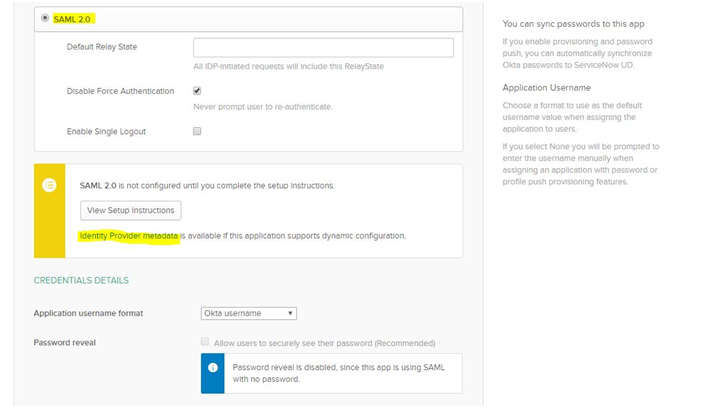702x408 pixels.
Task: Click the dropdown arrow beside Okta username
Action: [290, 314]
